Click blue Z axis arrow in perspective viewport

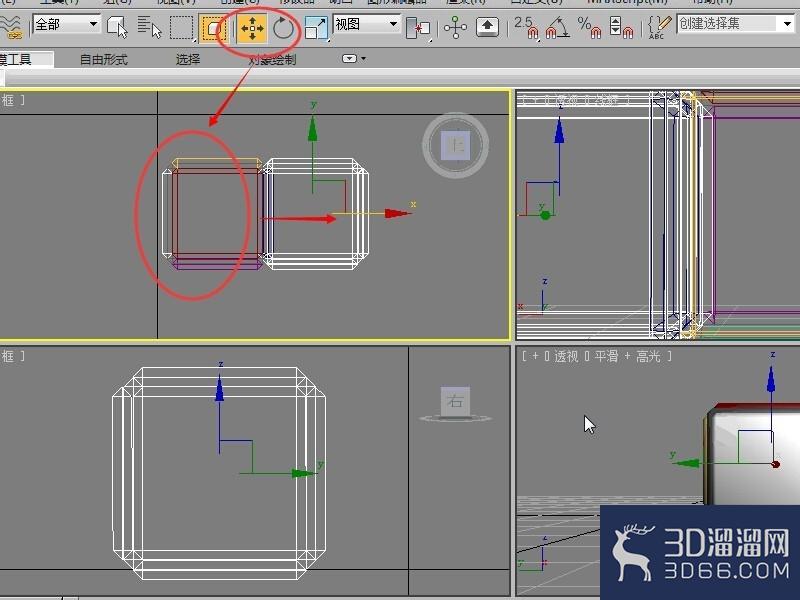tap(771, 380)
